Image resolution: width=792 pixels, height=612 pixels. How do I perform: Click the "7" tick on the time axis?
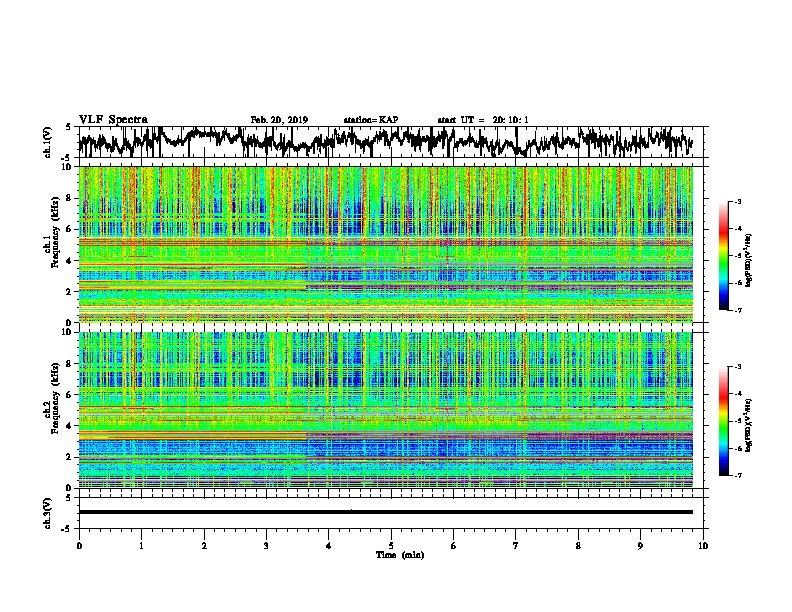(x=516, y=546)
